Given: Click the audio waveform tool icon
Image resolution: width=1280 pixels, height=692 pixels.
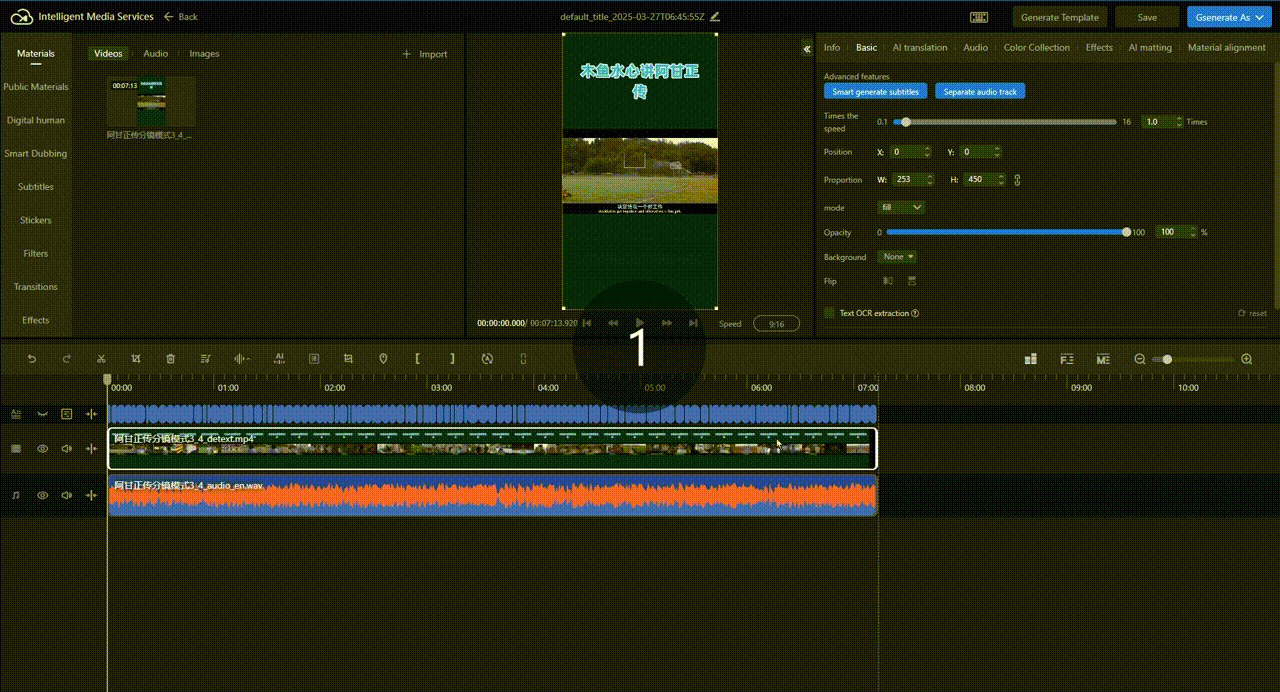Looking at the screenshot, I should (x=239, y=358).
